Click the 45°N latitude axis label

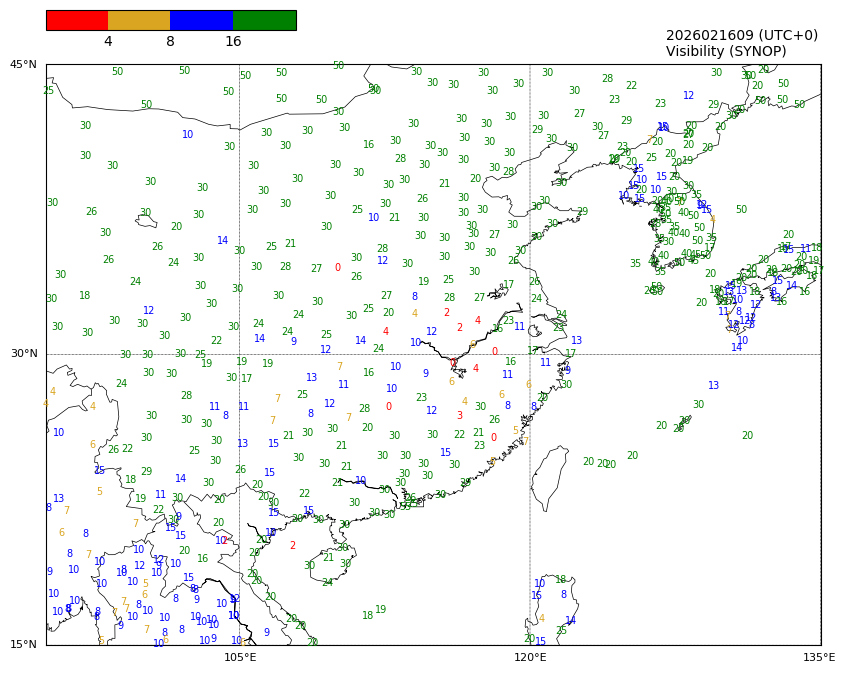tap(23, 65)
